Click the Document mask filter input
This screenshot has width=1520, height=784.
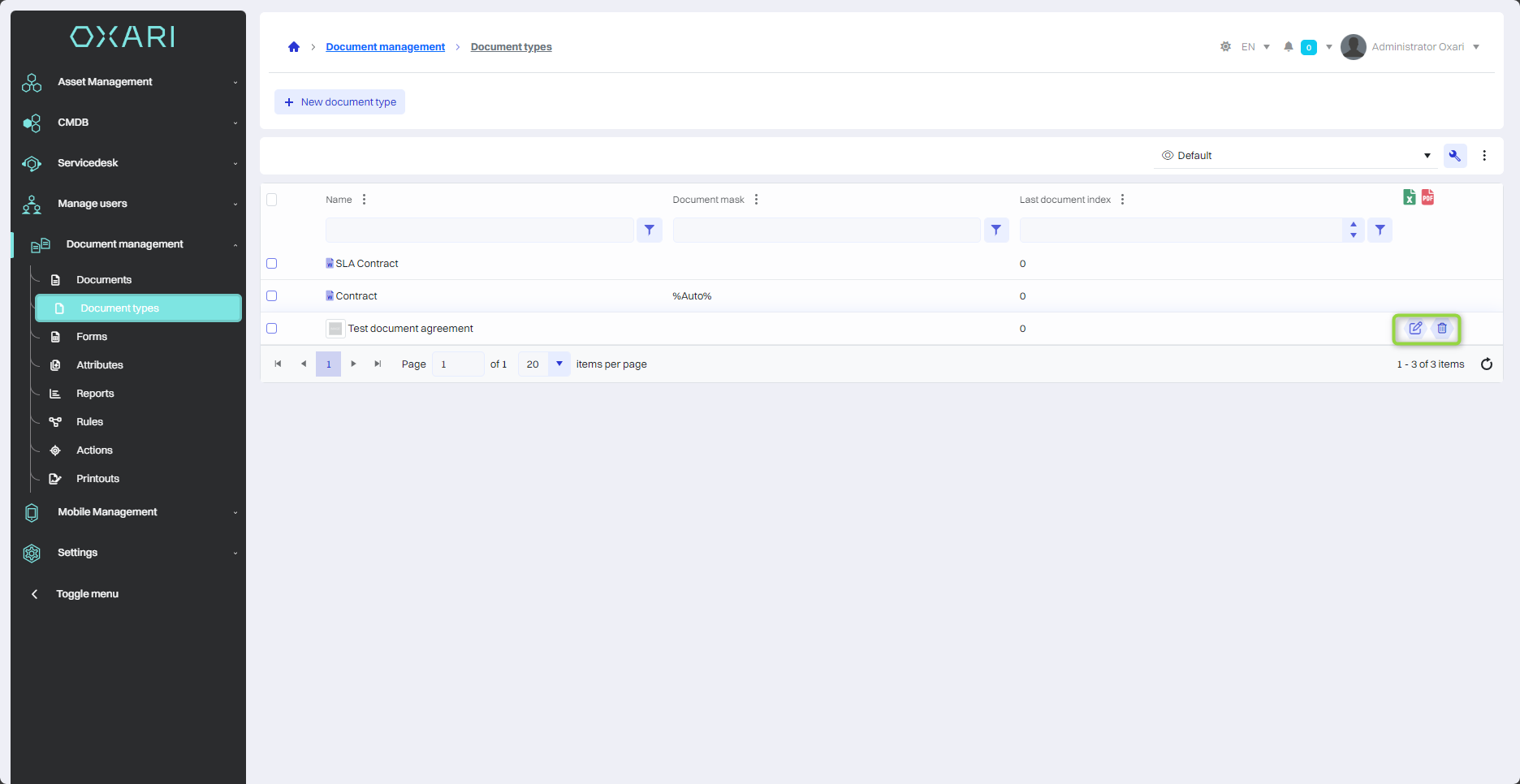[826, 230]
